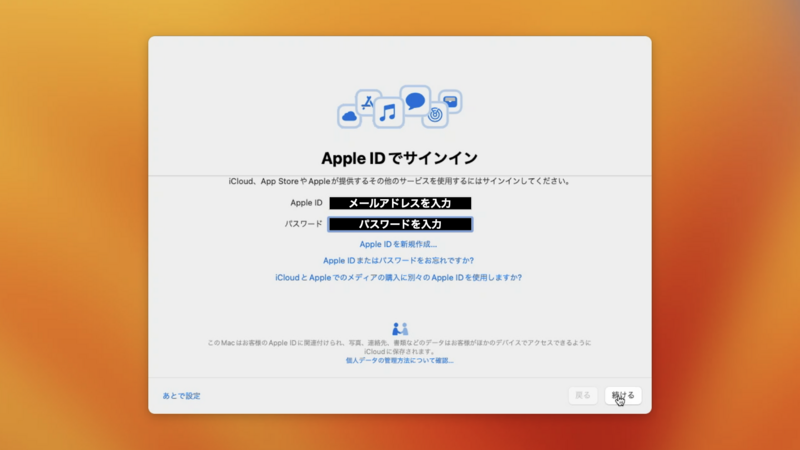Click the 'Apple ID' field label

[306, 203]
